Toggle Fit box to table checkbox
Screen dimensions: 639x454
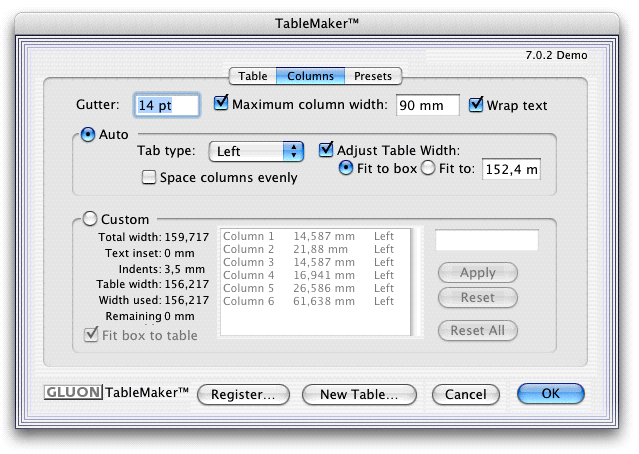[x=91, y=335]
